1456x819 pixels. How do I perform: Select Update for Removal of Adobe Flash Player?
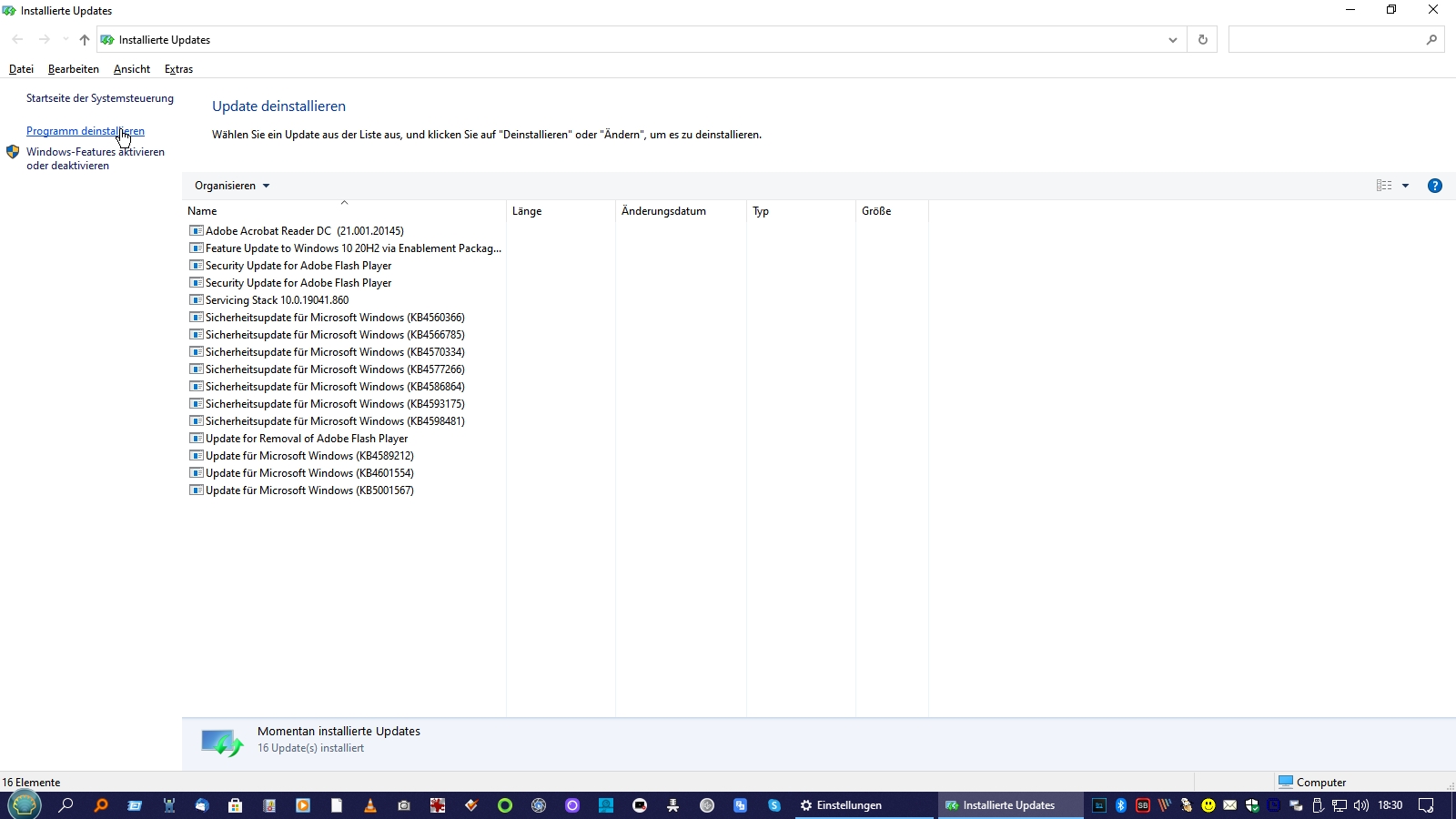(299, 439)
